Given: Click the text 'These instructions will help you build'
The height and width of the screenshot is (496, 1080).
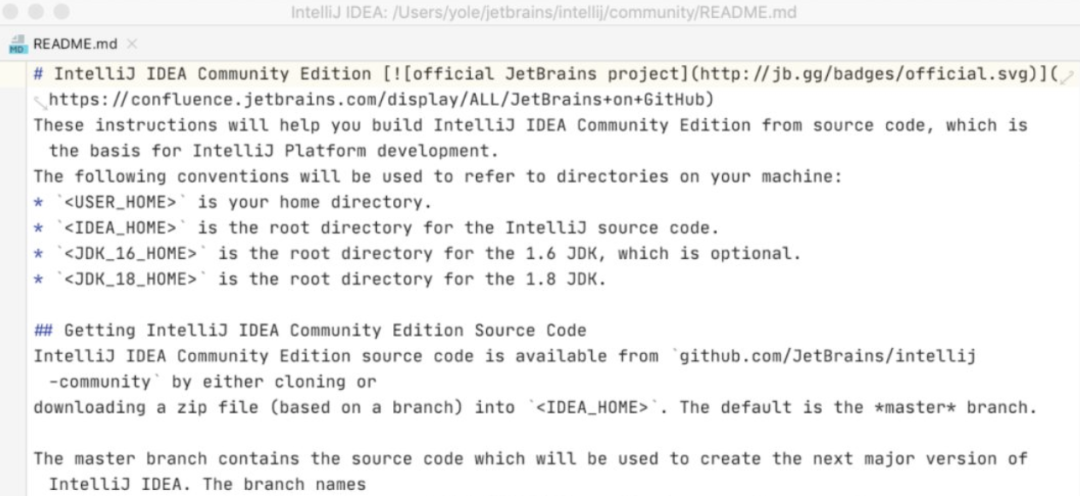Looking at the screenshot, I should (x=229, y=125).
